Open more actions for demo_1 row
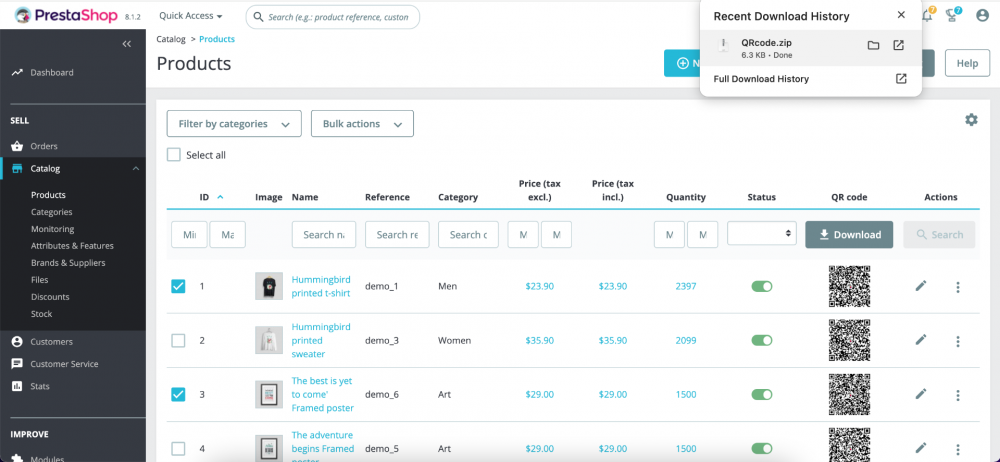Viewport: 1000px width, 462px height. pyautogui.click(x=958, y=287)
